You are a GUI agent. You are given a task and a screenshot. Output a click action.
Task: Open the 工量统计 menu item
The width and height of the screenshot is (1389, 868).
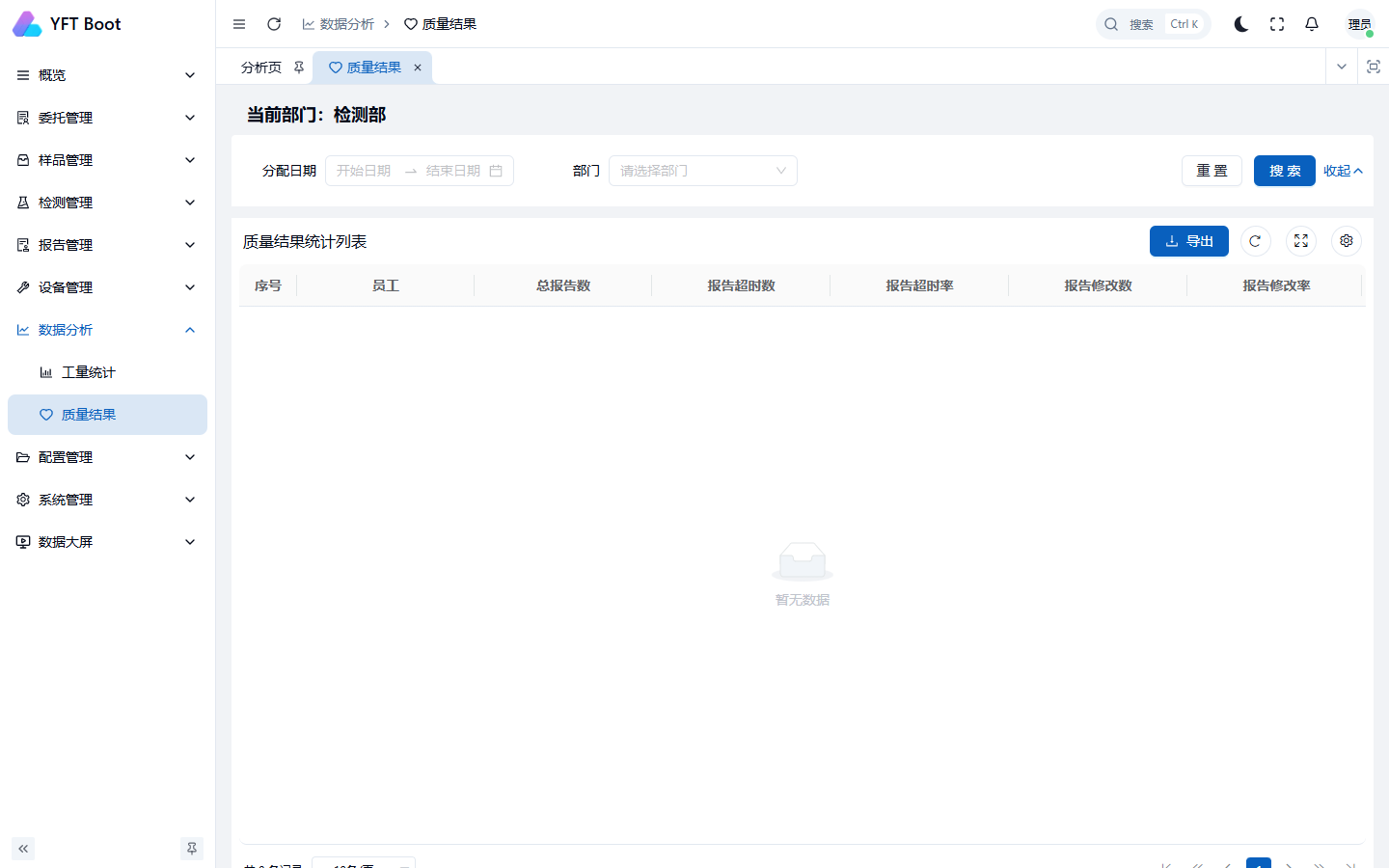(107, 372)
